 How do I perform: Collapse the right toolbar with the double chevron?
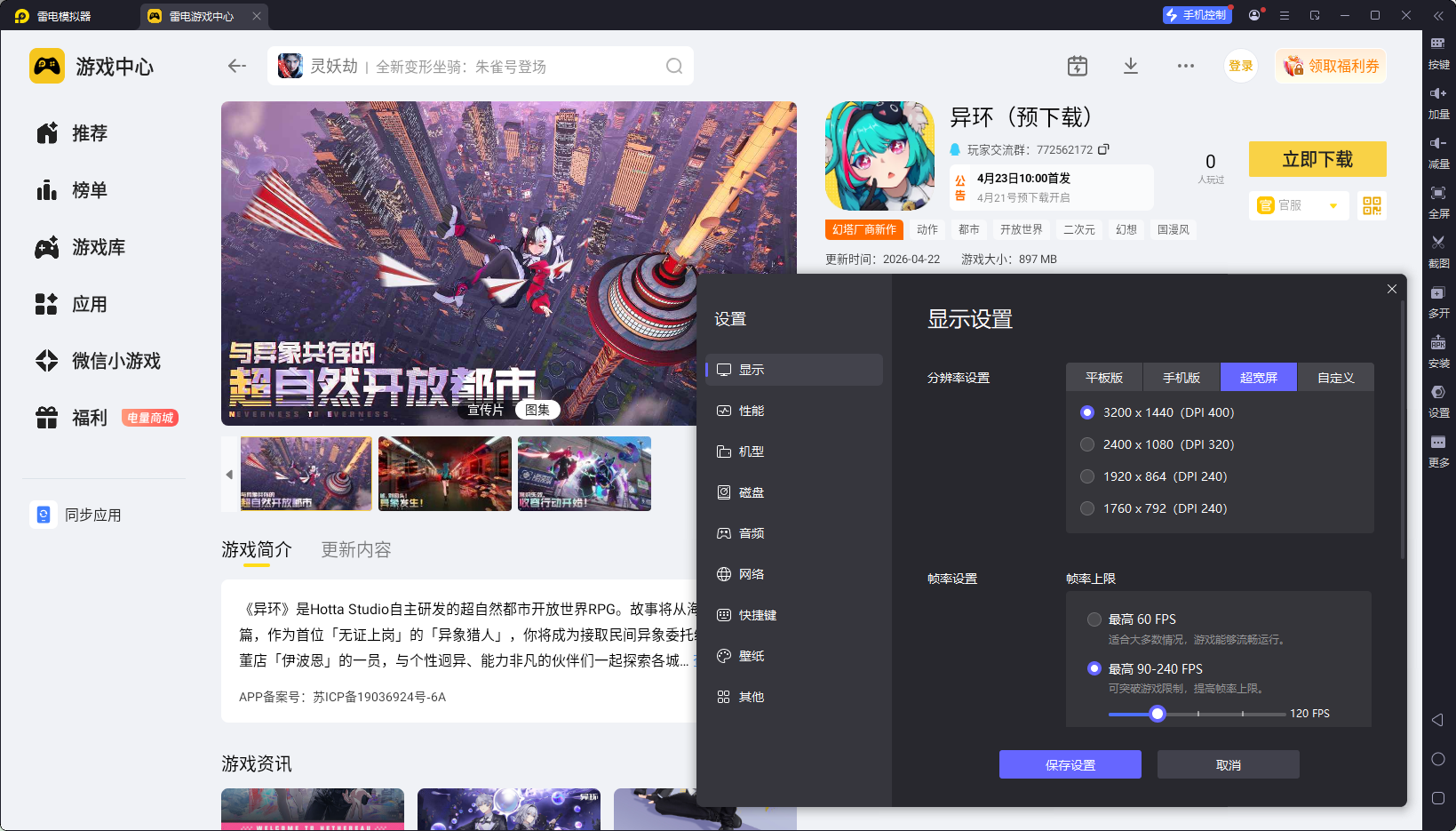click(1438, 15)
